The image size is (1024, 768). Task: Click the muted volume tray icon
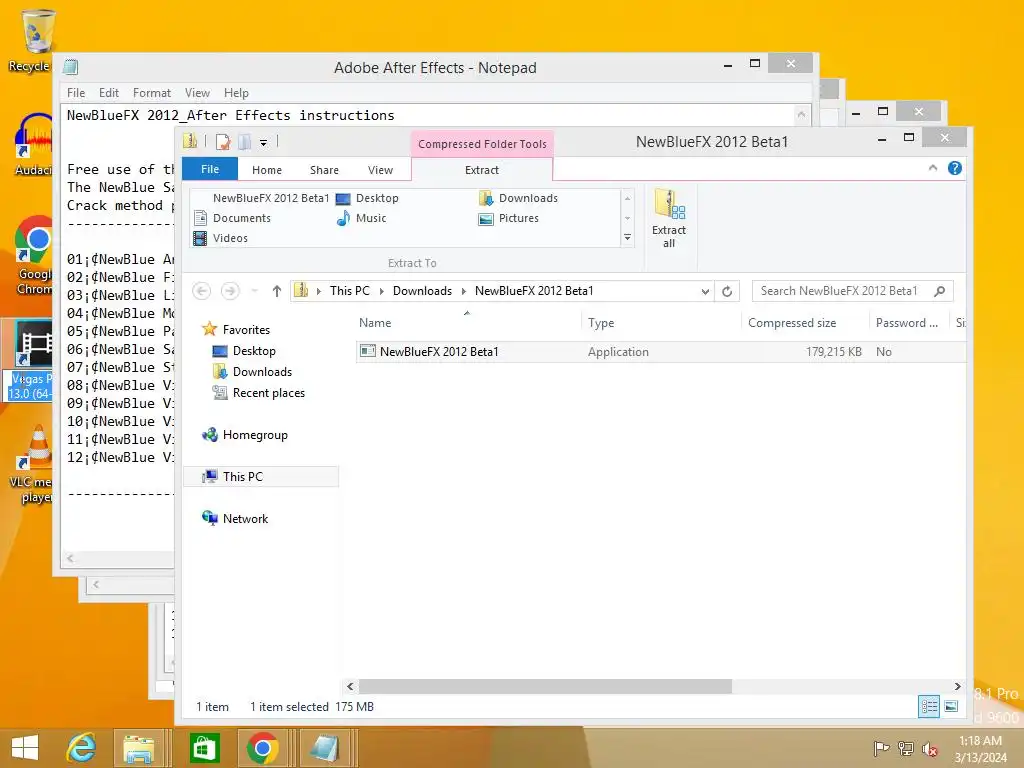pos(929,749)
